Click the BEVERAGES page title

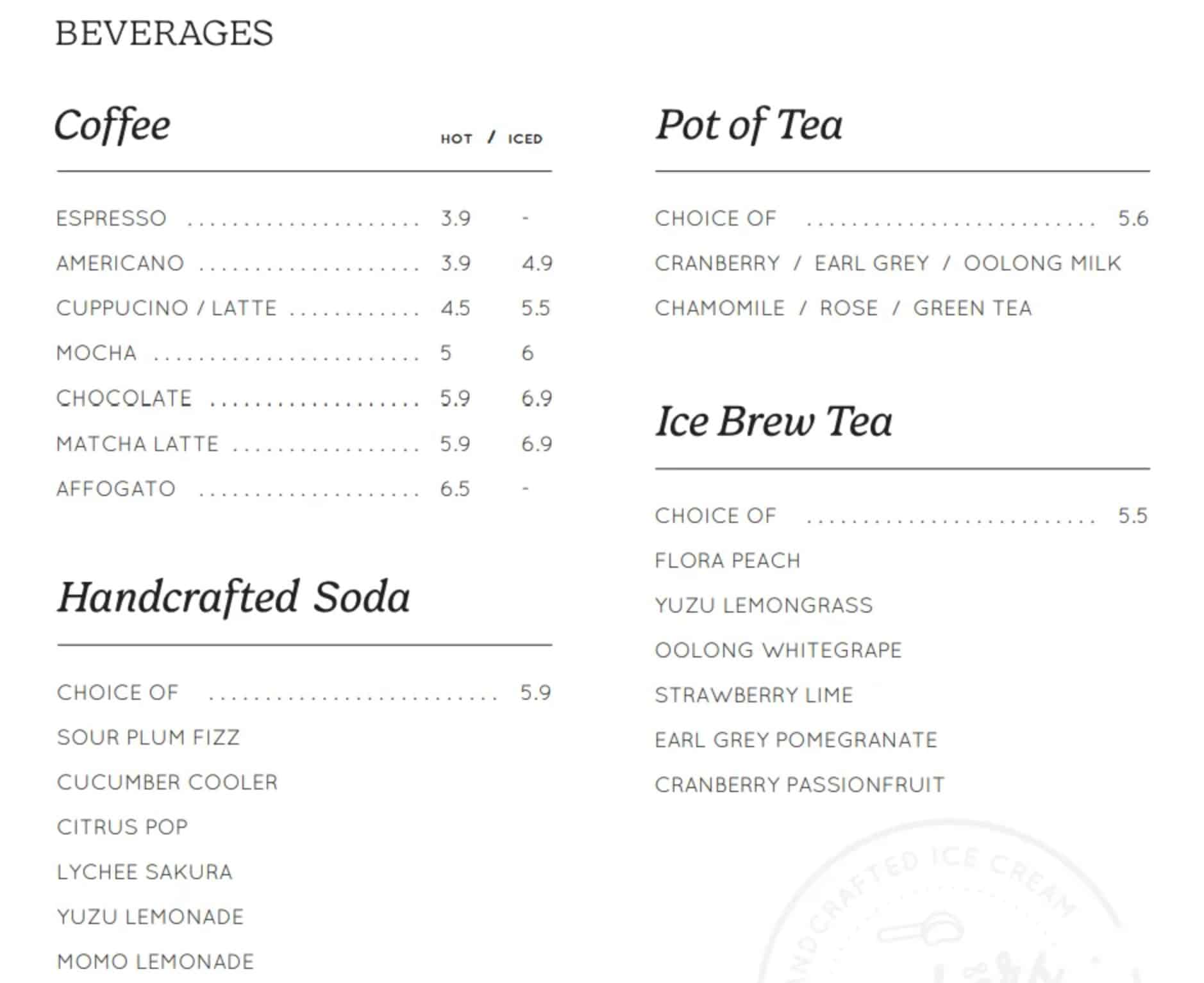tap(164, 33)
